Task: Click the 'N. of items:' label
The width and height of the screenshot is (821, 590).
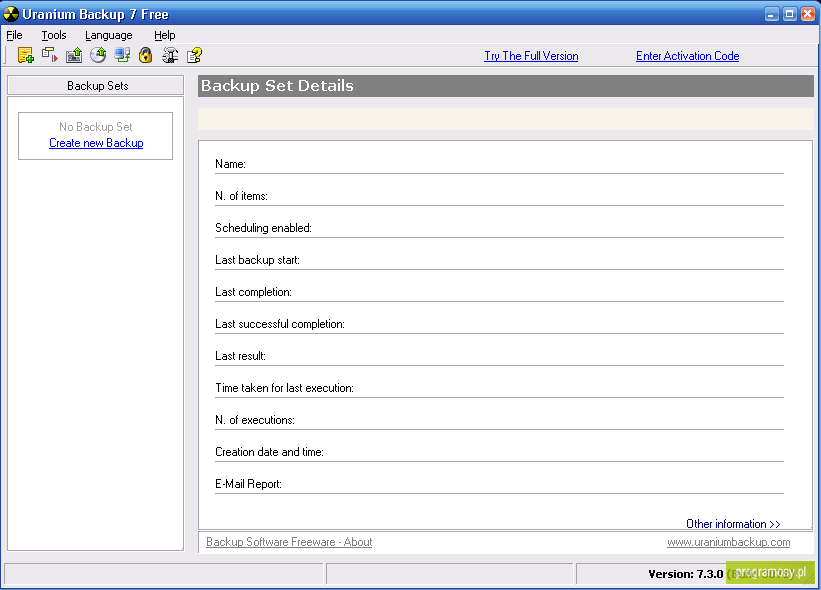Action: [241, 196]
